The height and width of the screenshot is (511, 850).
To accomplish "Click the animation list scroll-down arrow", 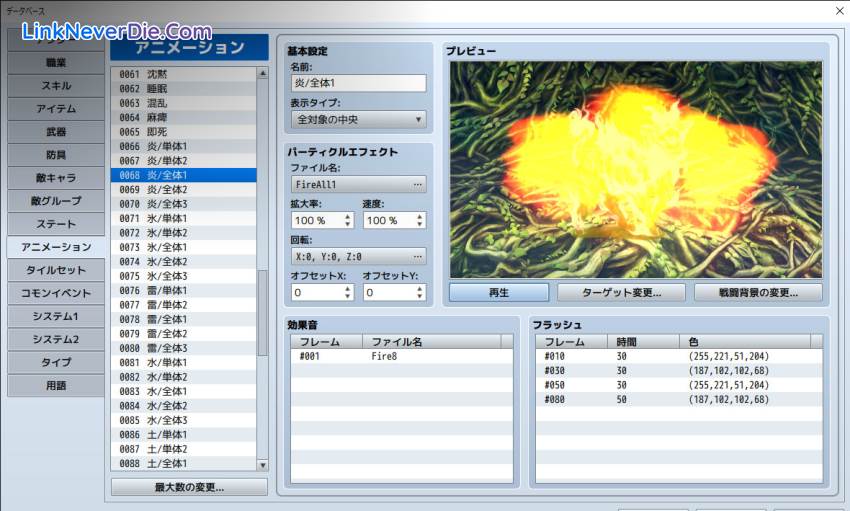I will click(263, 465).
